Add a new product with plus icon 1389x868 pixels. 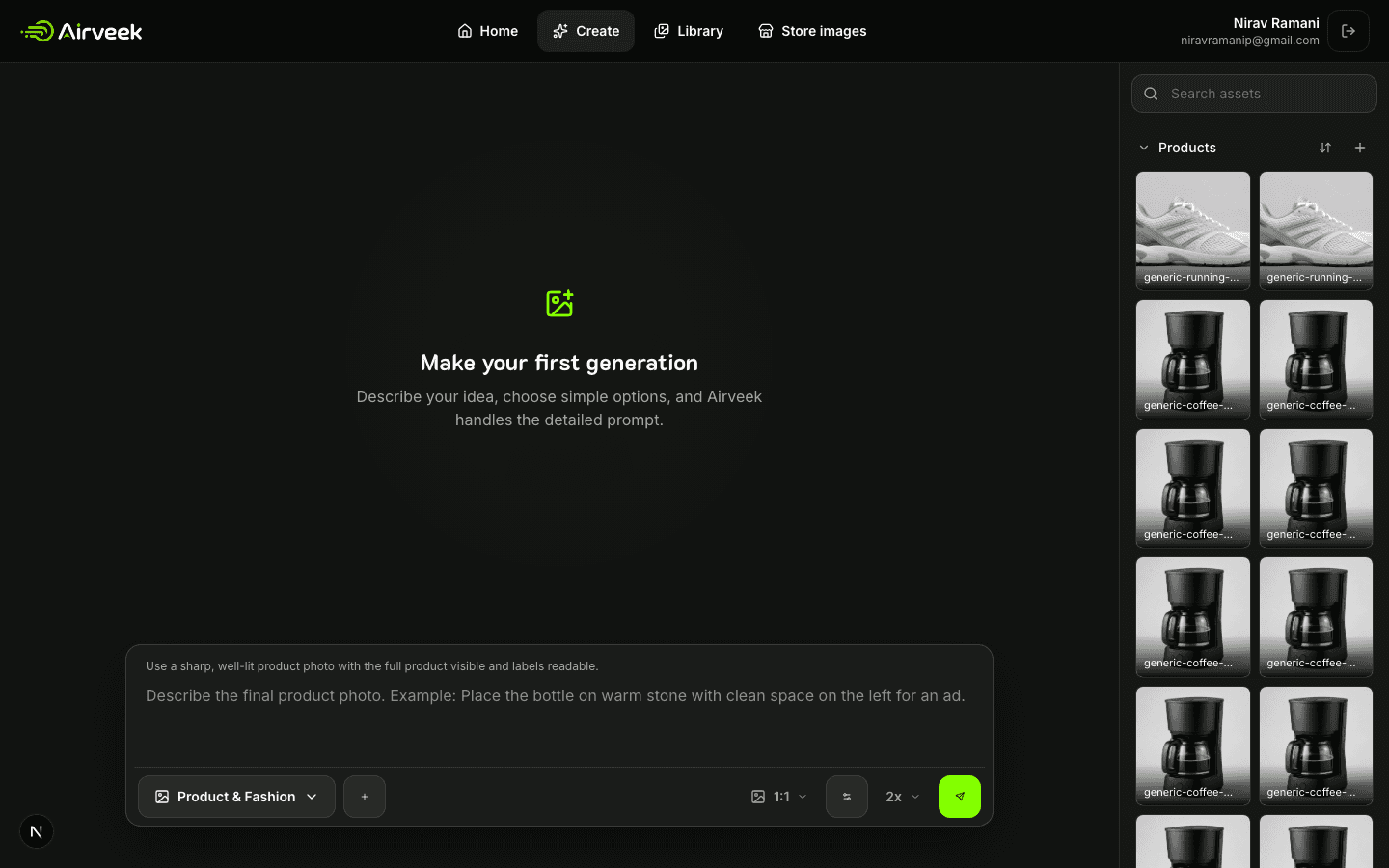point(1360,148)
